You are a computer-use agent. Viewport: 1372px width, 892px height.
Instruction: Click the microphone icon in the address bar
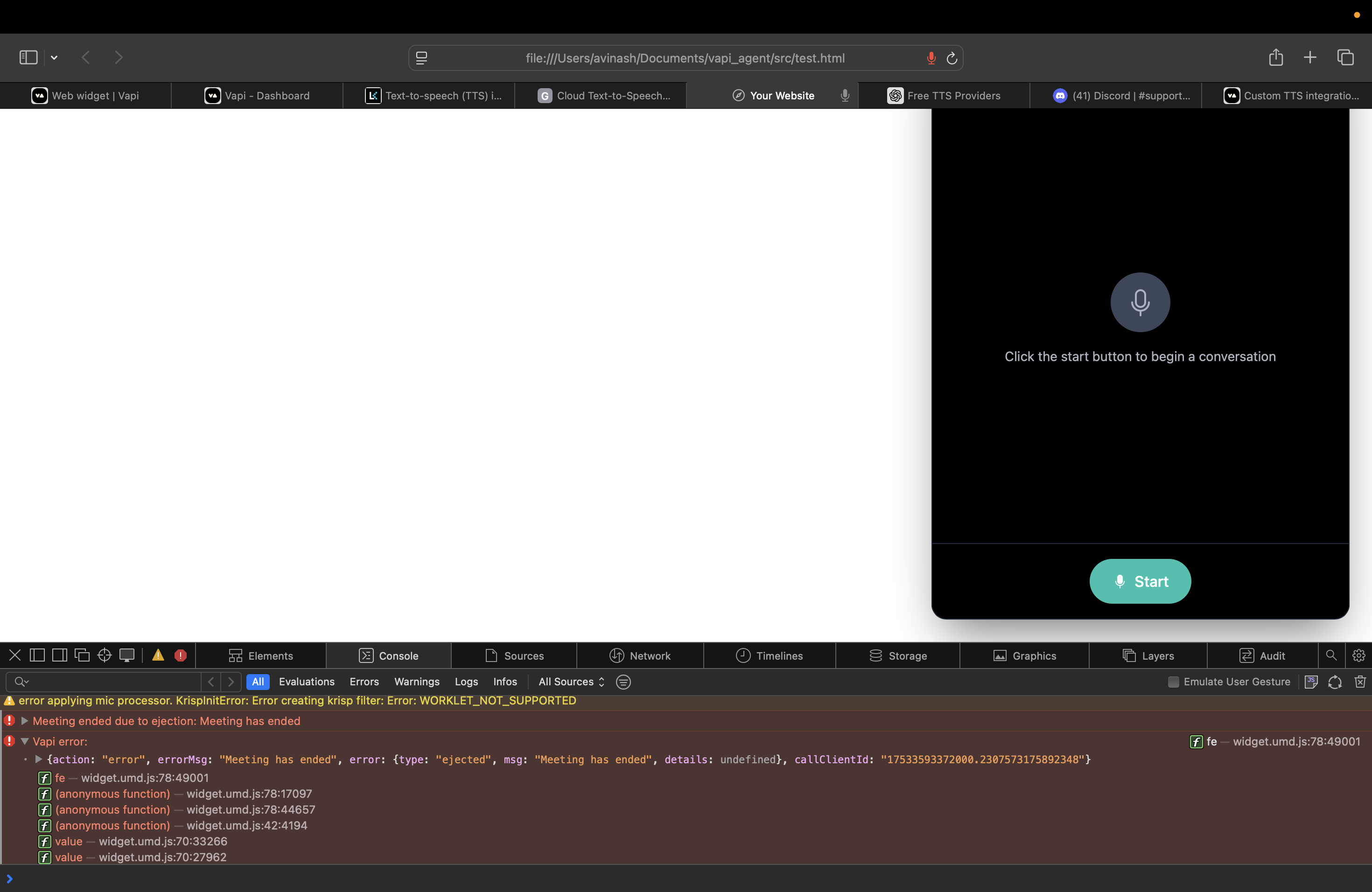point(930,58)
